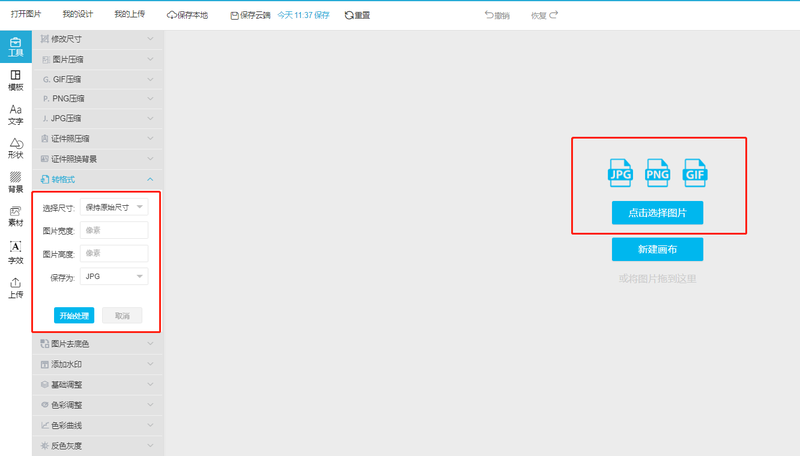Click the 证件照压缩 icon

click(44, 139)
